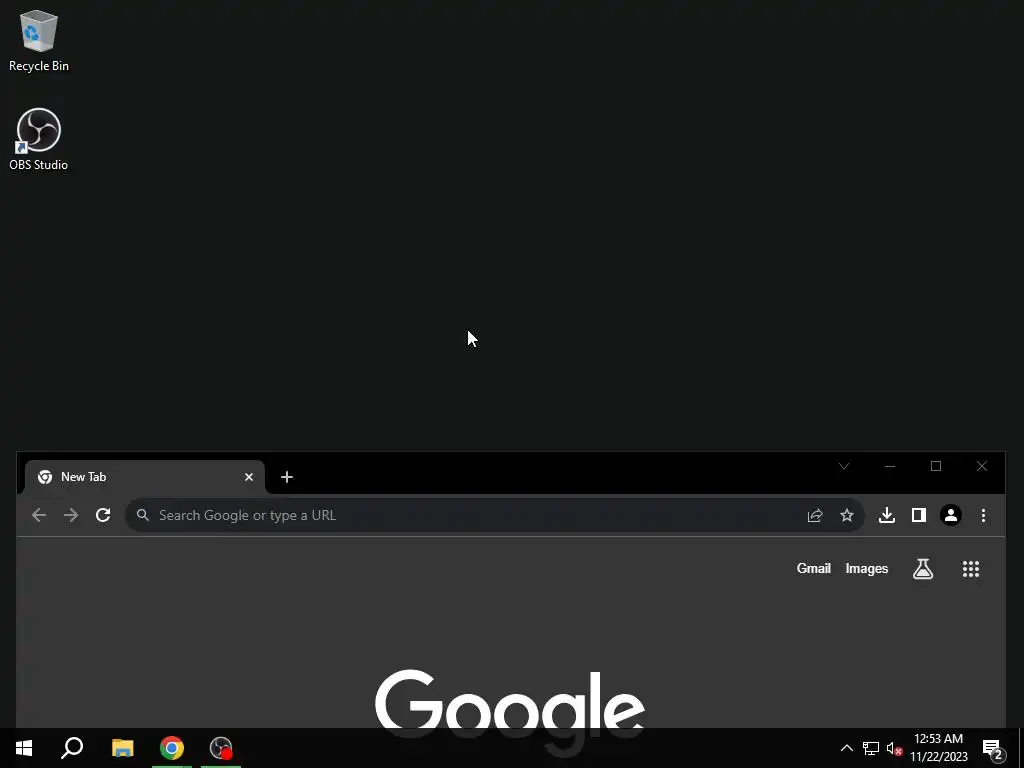
Task: Click Chrome's forward navigation arrow
Action: 71,515
